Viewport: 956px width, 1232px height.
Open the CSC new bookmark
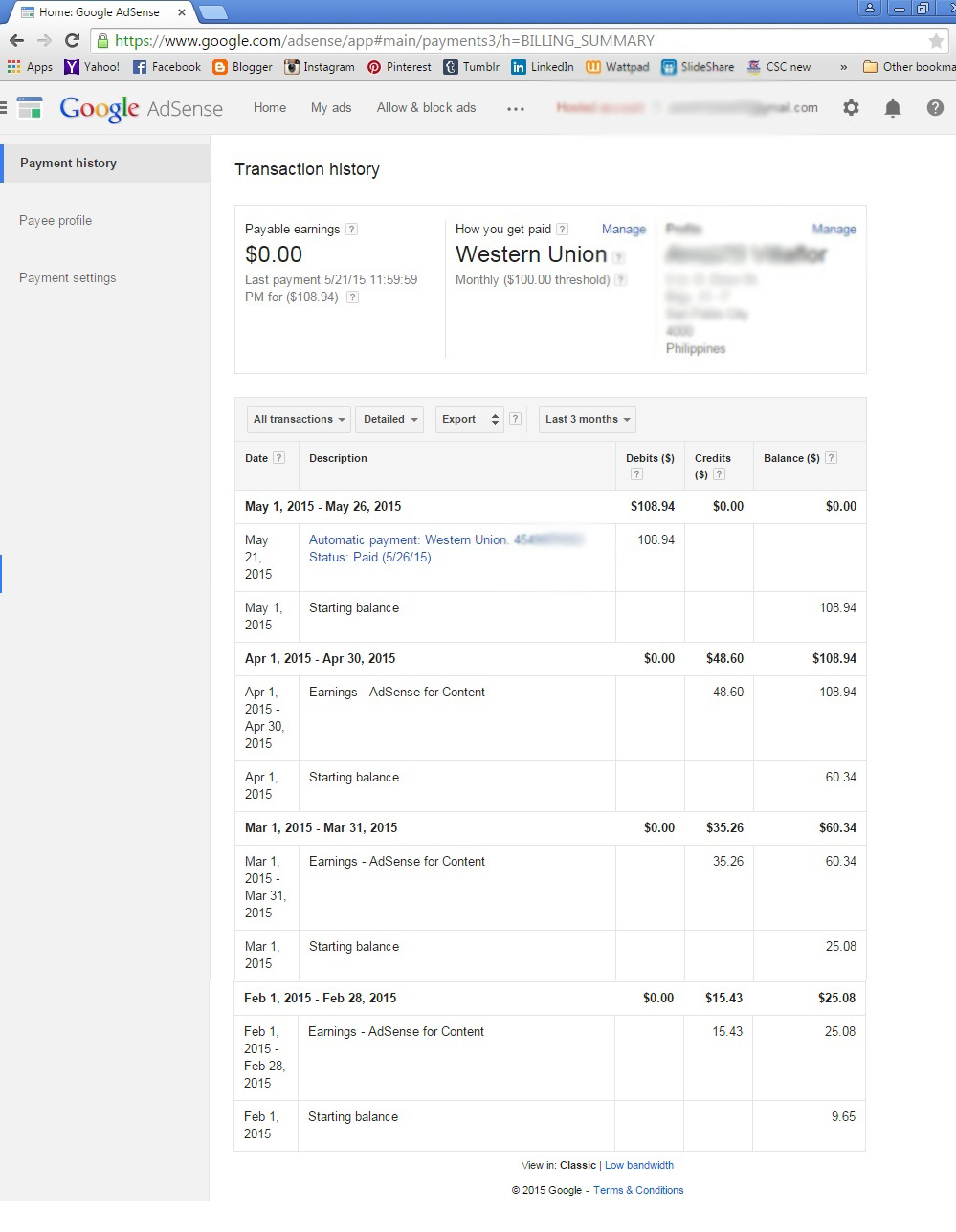(x=778, y=67)
